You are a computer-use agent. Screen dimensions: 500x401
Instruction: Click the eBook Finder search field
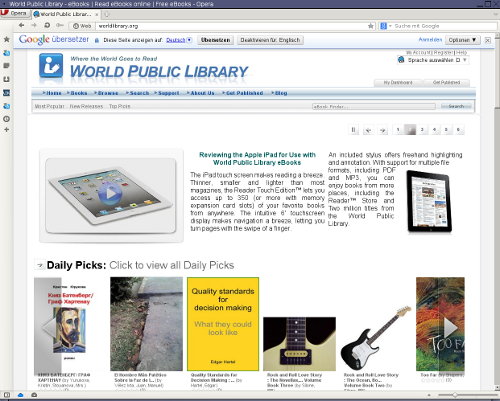point(374,106)
